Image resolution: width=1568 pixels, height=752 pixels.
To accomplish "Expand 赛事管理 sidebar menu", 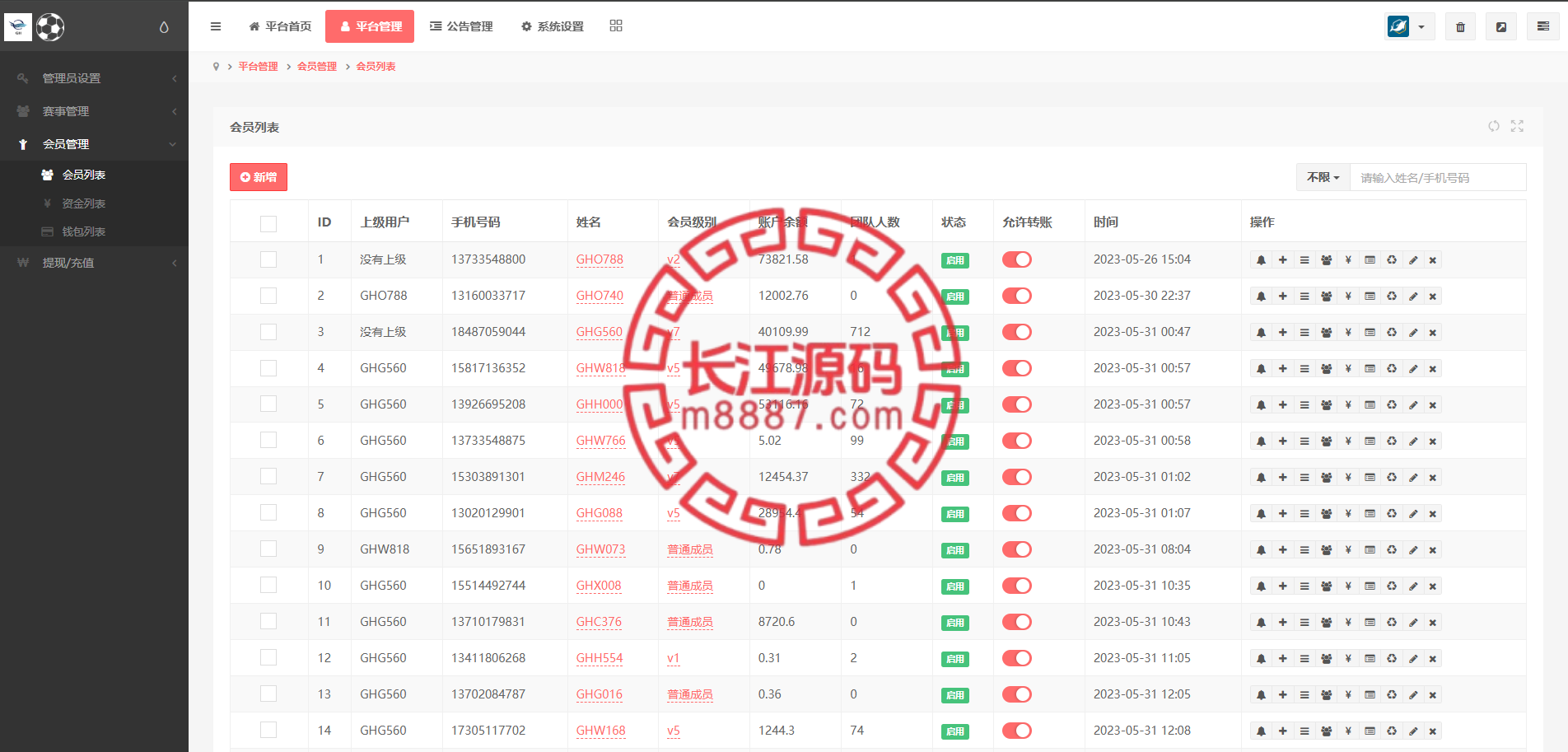I will (95, 111).
